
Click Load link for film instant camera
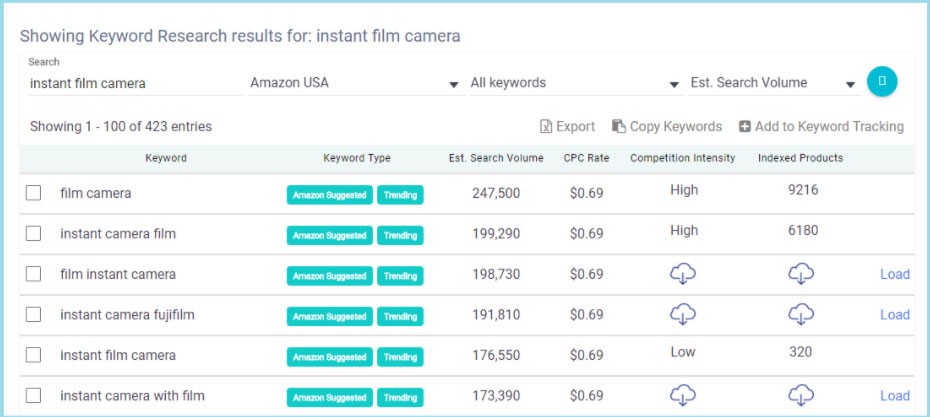[894, 274]
